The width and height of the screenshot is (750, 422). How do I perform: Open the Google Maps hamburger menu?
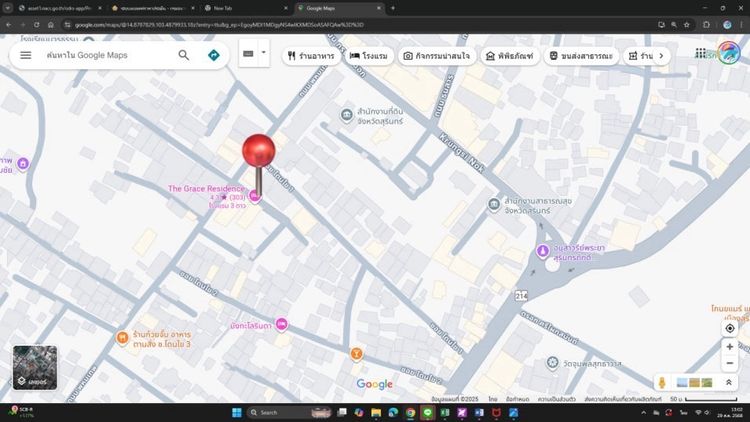tap(26, 56)
